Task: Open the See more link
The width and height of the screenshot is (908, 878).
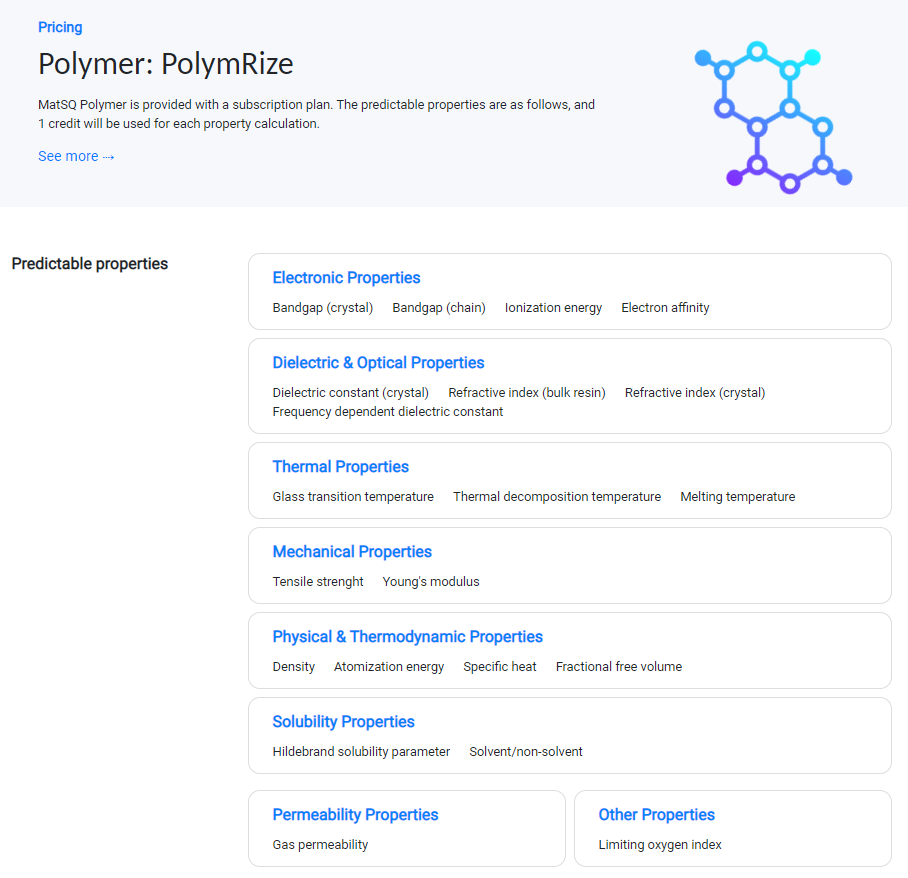Action: click(x=76, y=156)
